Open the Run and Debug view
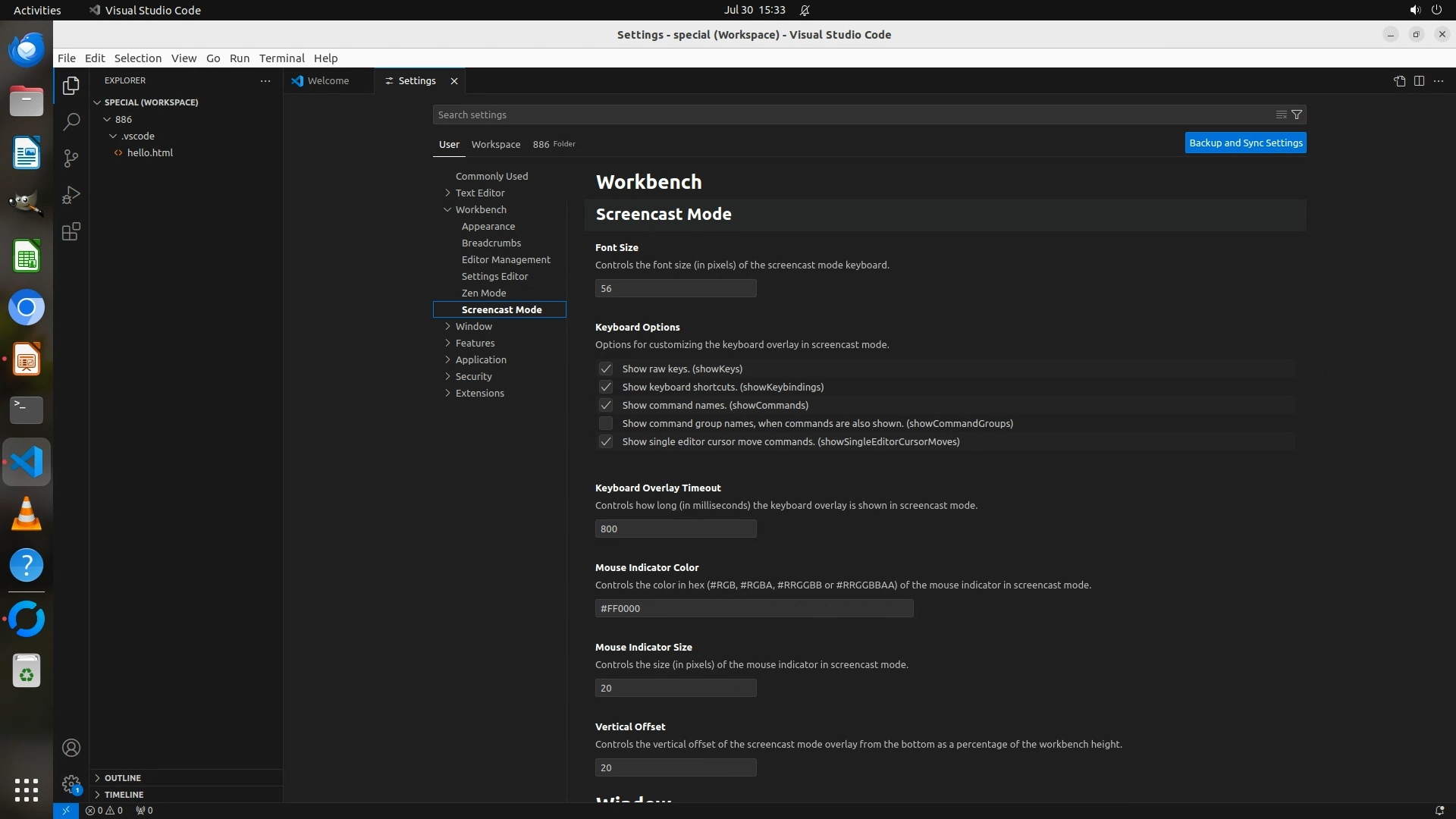This screenshot has height=819, width=1456. [x=71, y=195]
